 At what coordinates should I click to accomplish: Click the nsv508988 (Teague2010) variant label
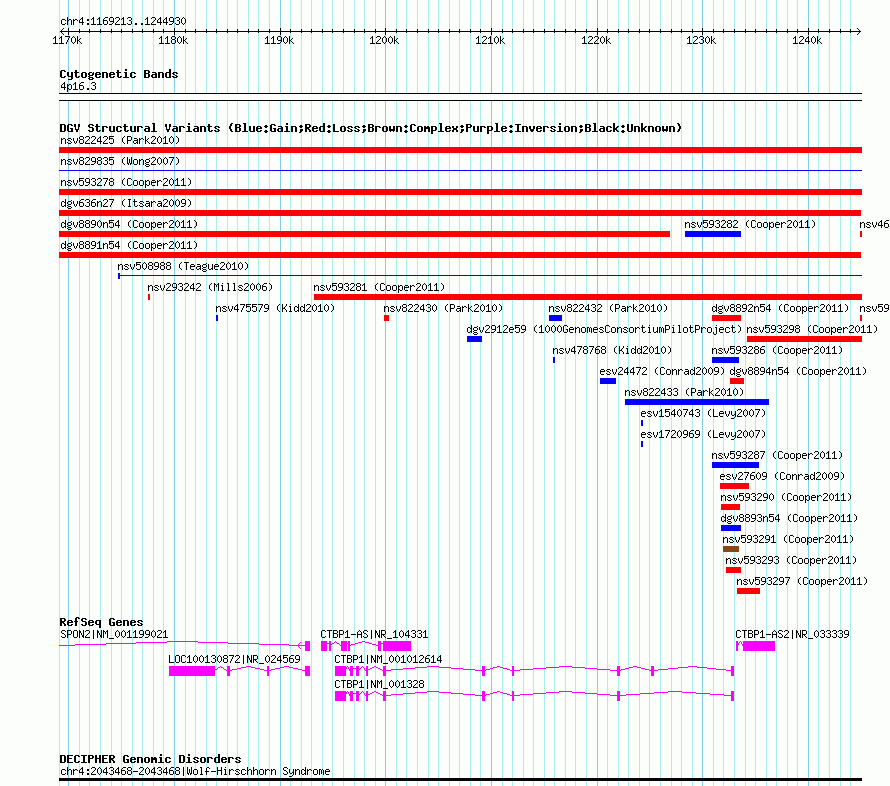(x=183, y=266)
